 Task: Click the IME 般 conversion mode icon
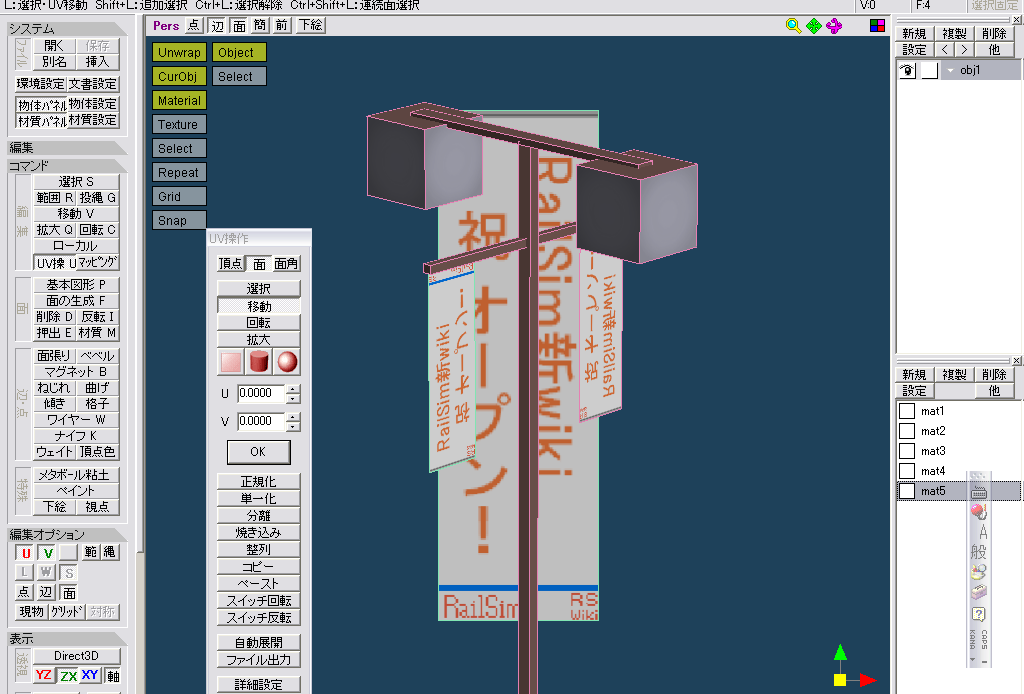tap(978, 552)
